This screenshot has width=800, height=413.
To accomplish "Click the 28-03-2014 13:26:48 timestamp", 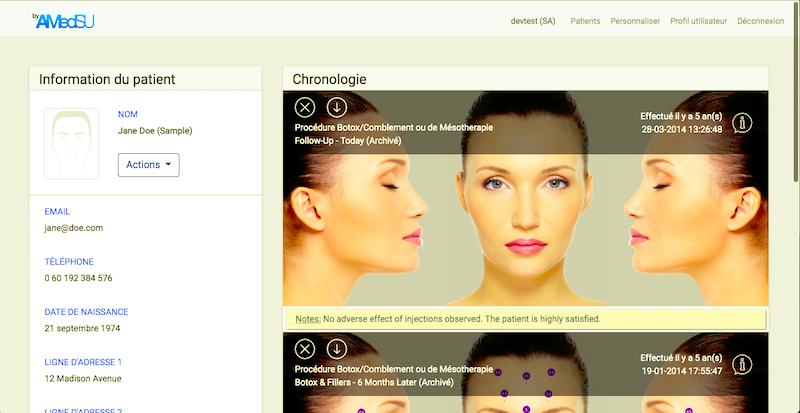I will pos(682,130).
